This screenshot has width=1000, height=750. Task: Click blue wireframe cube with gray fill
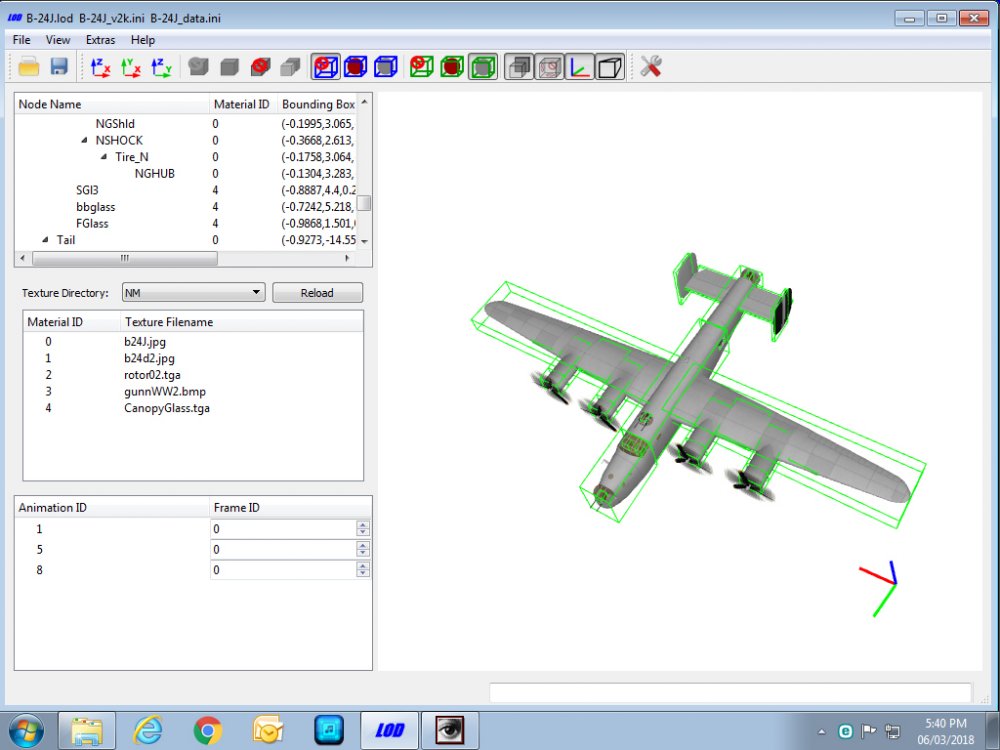[386, 66]
